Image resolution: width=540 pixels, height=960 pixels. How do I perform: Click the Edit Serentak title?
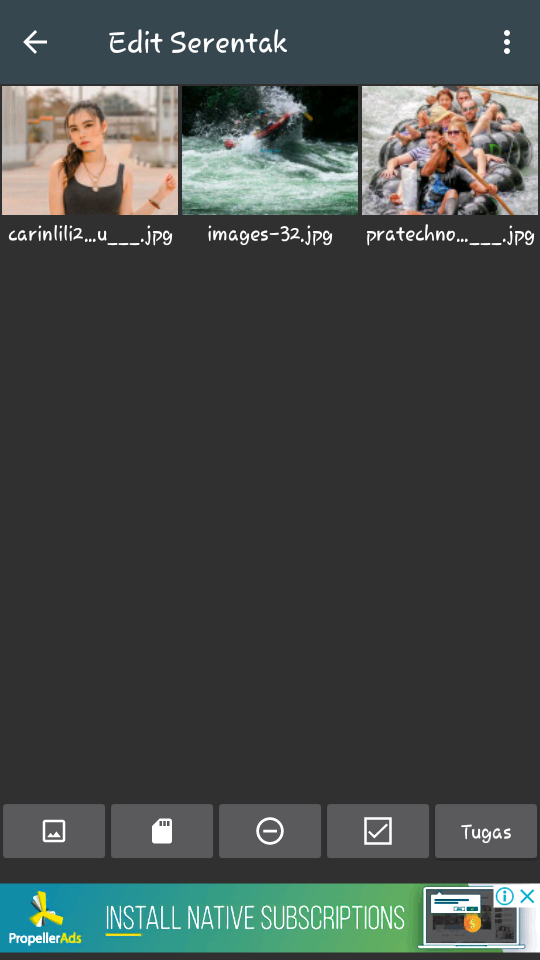pos(198,42)
